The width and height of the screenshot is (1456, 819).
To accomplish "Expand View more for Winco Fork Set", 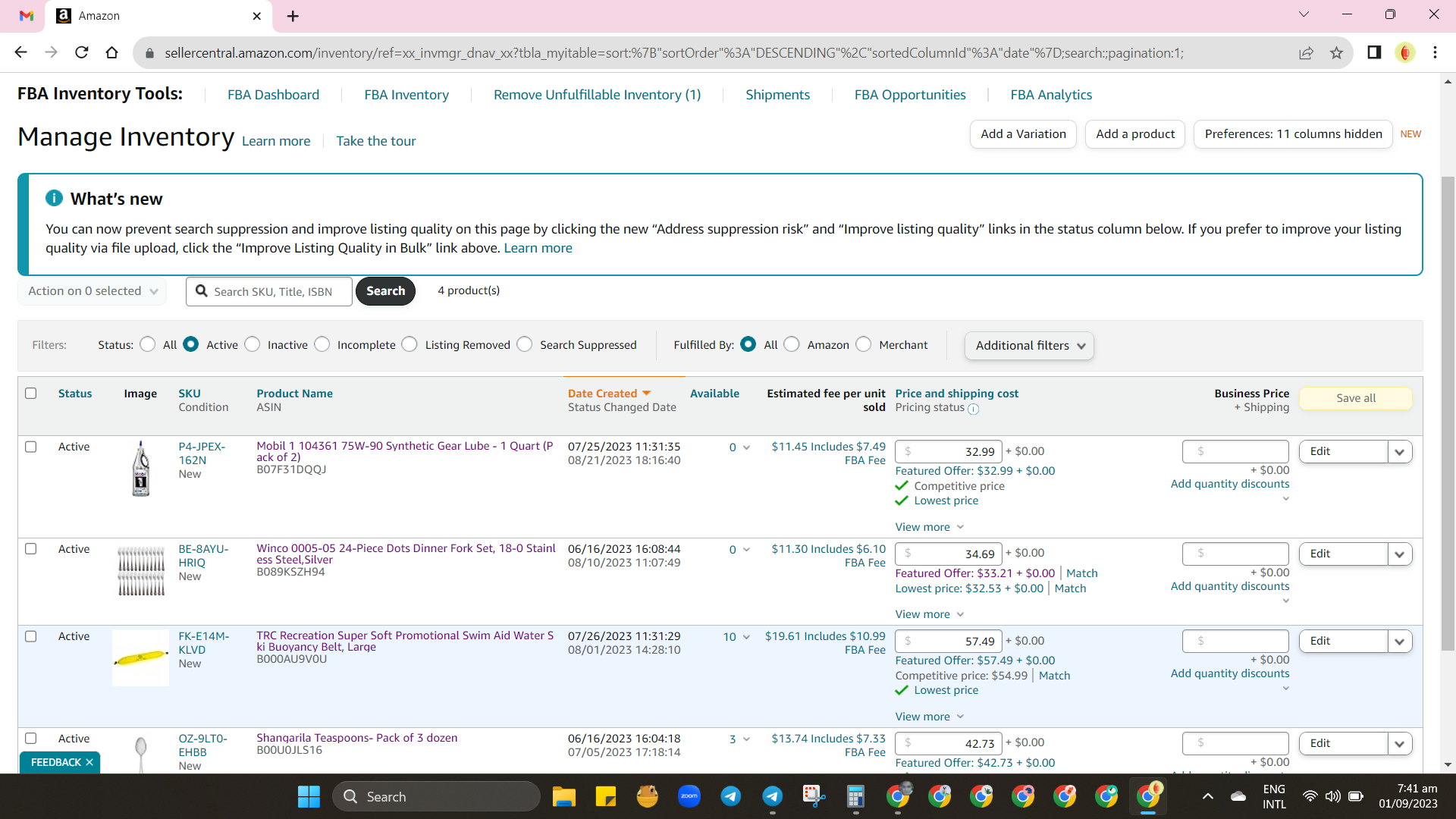I will click(x=930, y=614).
